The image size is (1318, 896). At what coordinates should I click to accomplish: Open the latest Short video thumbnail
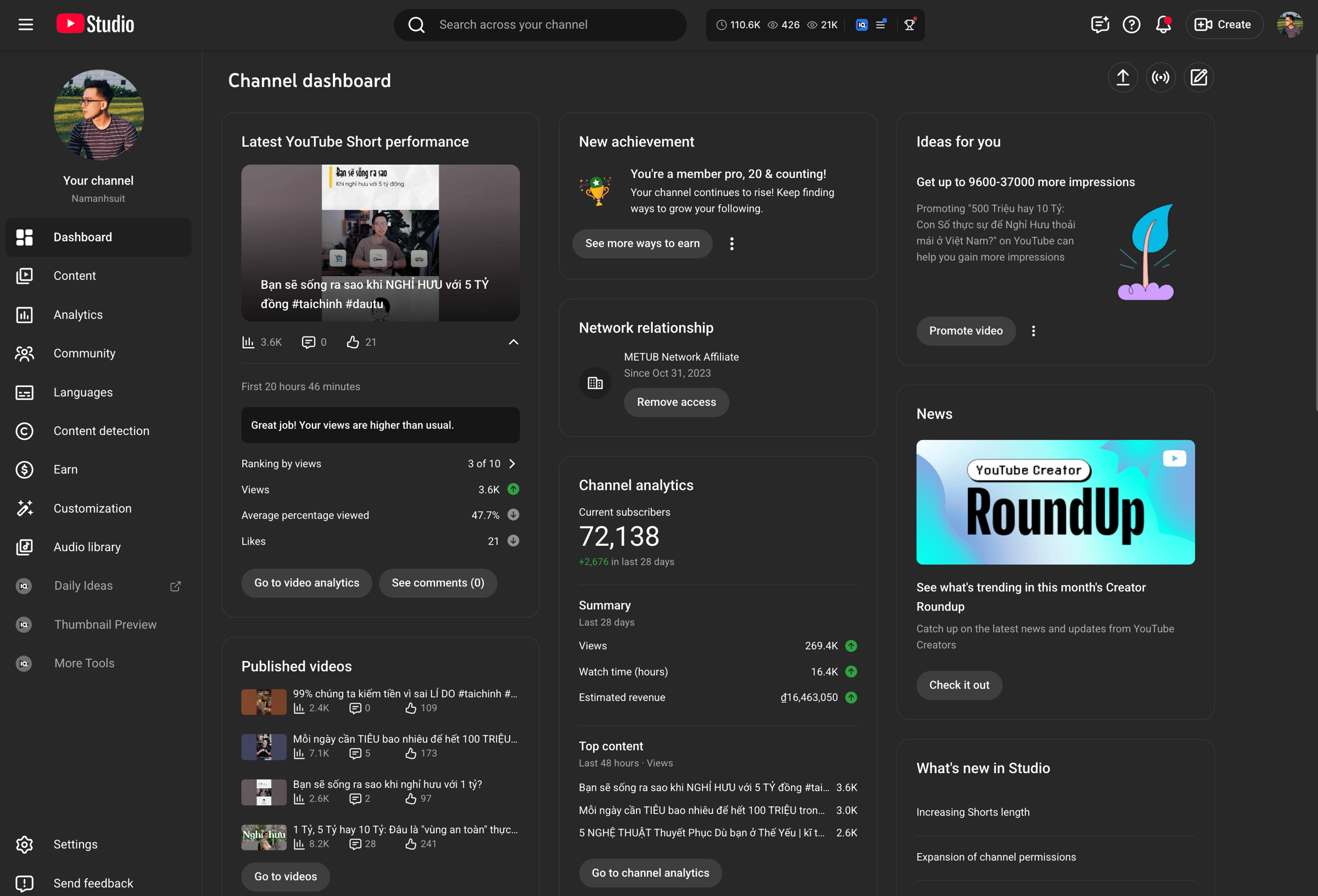380,243
